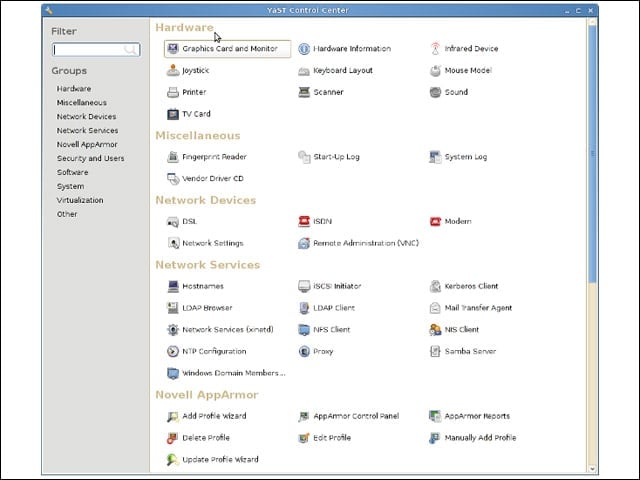Open the Joystick configuration icon
Image resolution: width=640 pixels, height=480 pixels.
click(173, 70)
